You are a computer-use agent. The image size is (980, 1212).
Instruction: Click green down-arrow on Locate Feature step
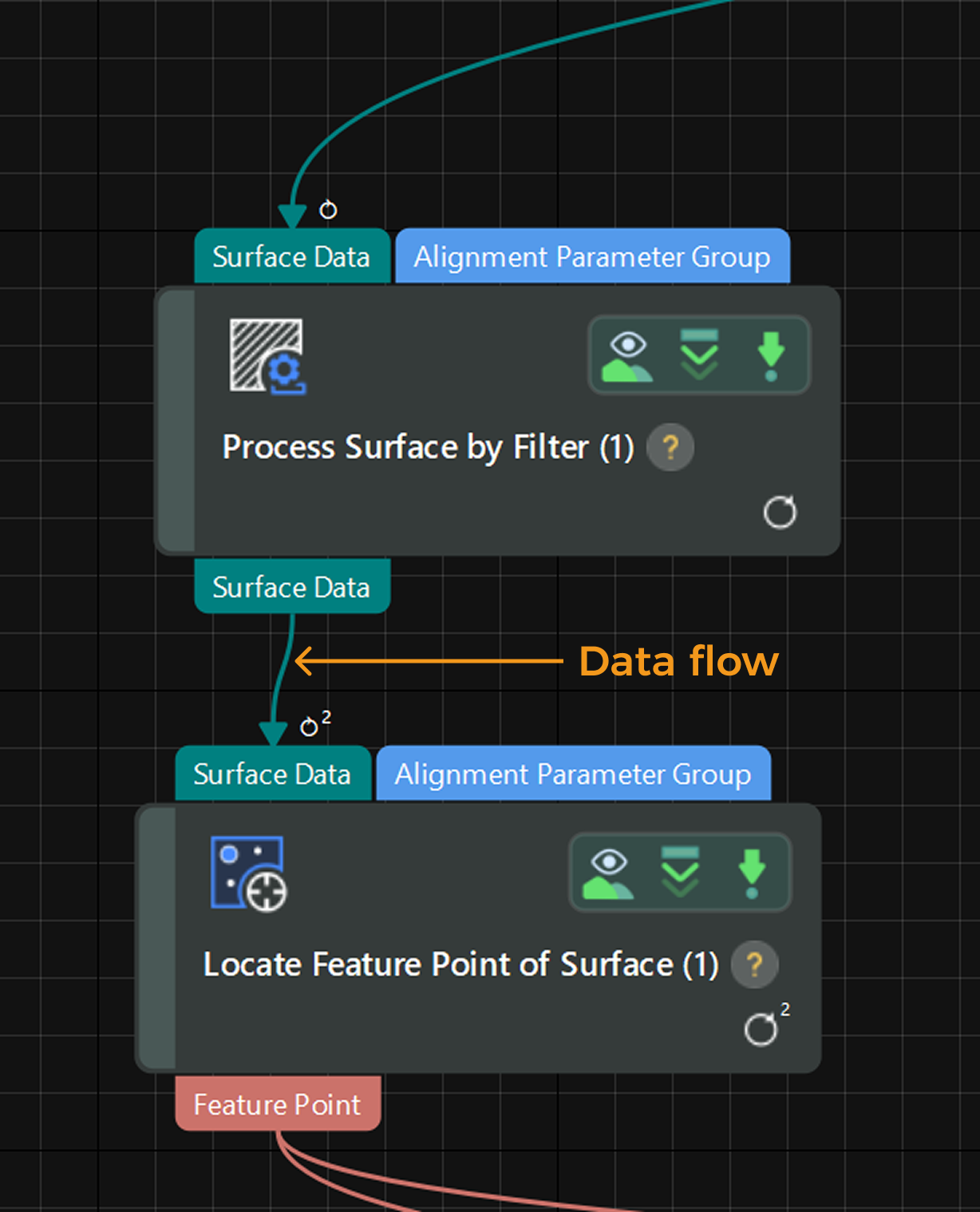coord(752,873)
